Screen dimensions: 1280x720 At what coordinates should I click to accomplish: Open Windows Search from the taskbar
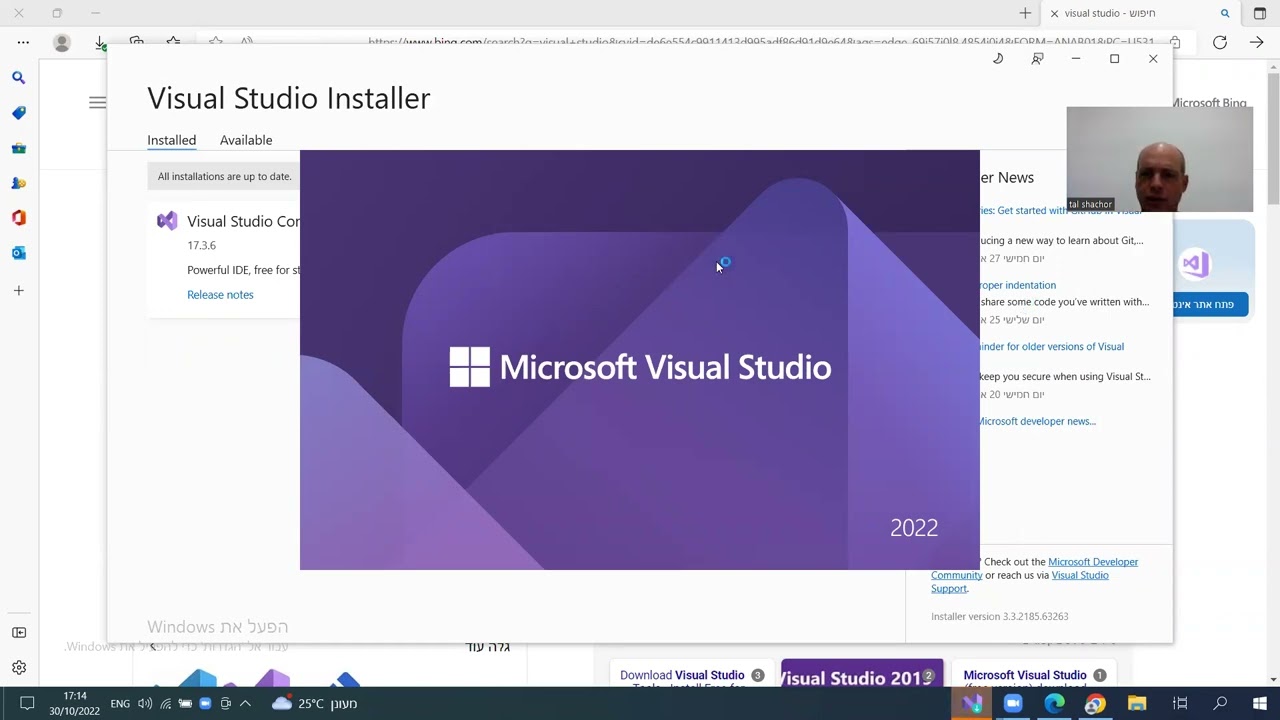click(x=1220, y=703)
